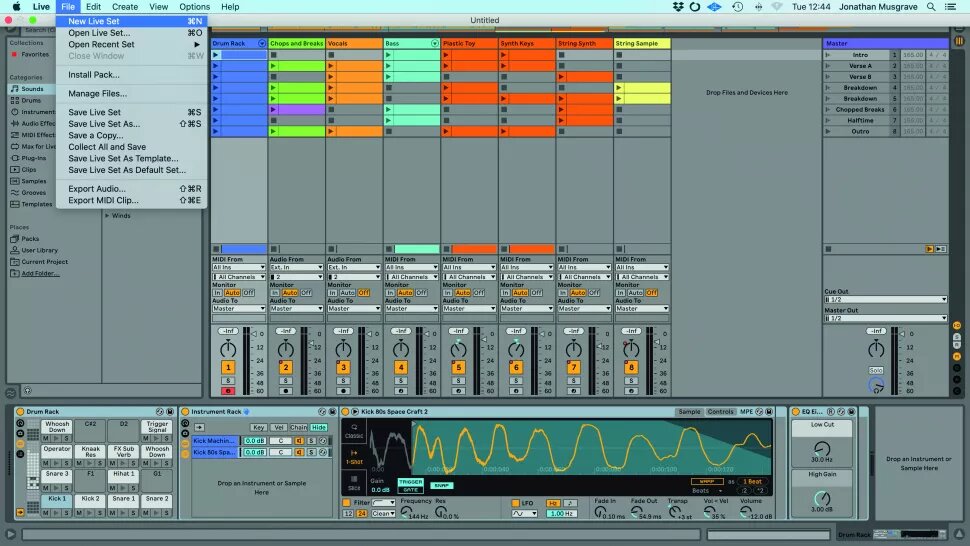Solo track 3 with its S button
The width and height of the screenshot is (970, 546).
pos(344,380)
